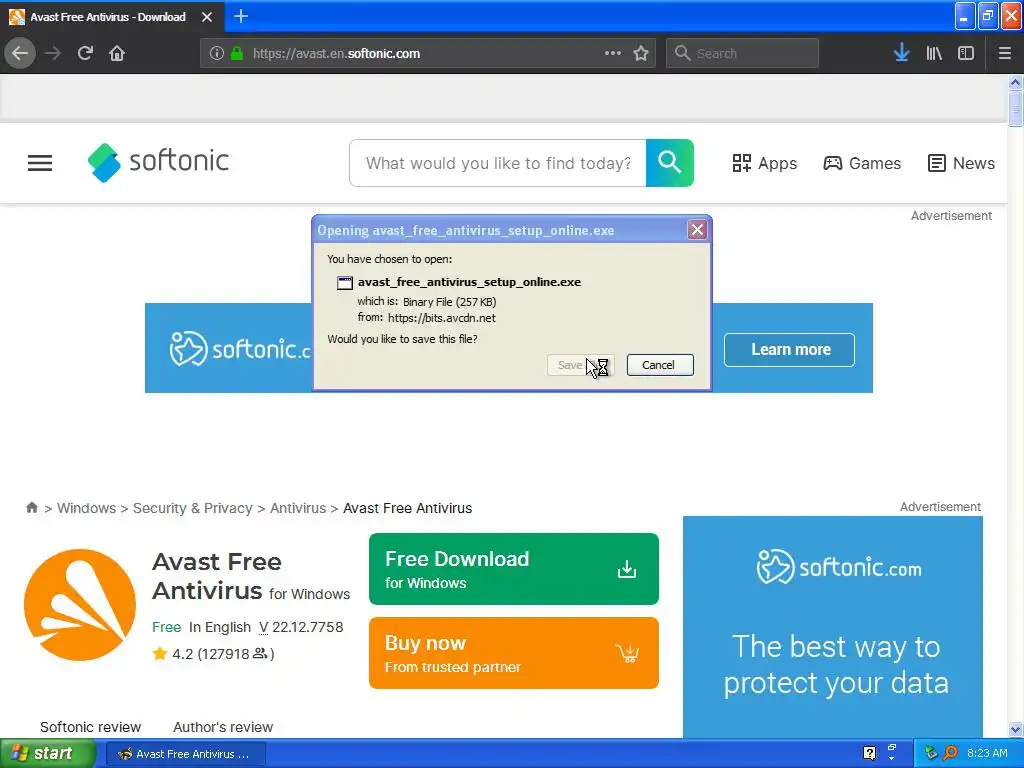The image size is (1024, 768).
Task: Open the browser home page icon
Action: [117, 53]
